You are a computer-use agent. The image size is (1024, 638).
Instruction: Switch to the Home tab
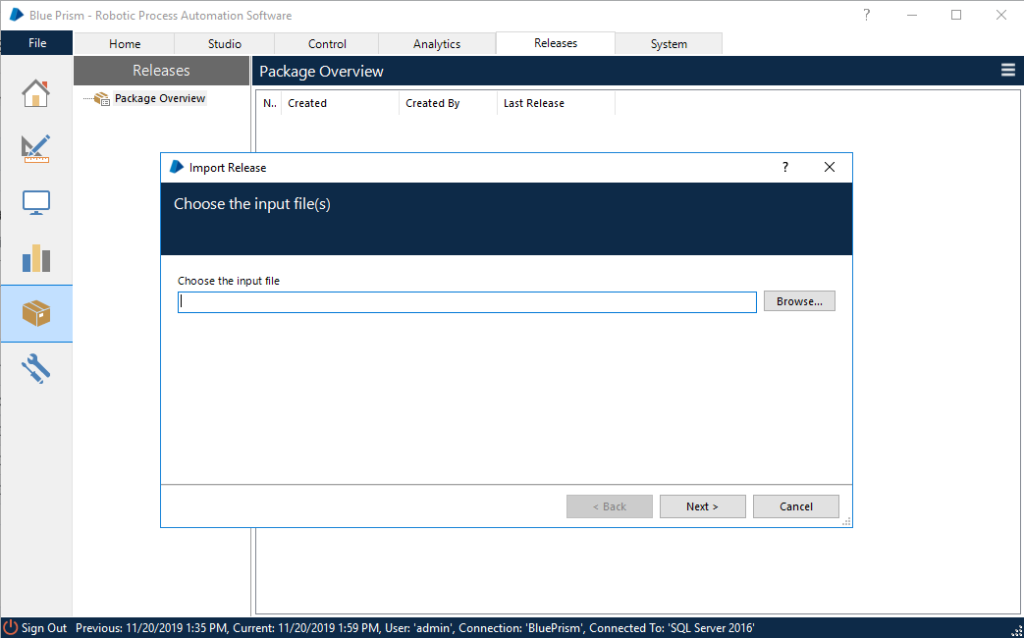[x=125, y=44]
